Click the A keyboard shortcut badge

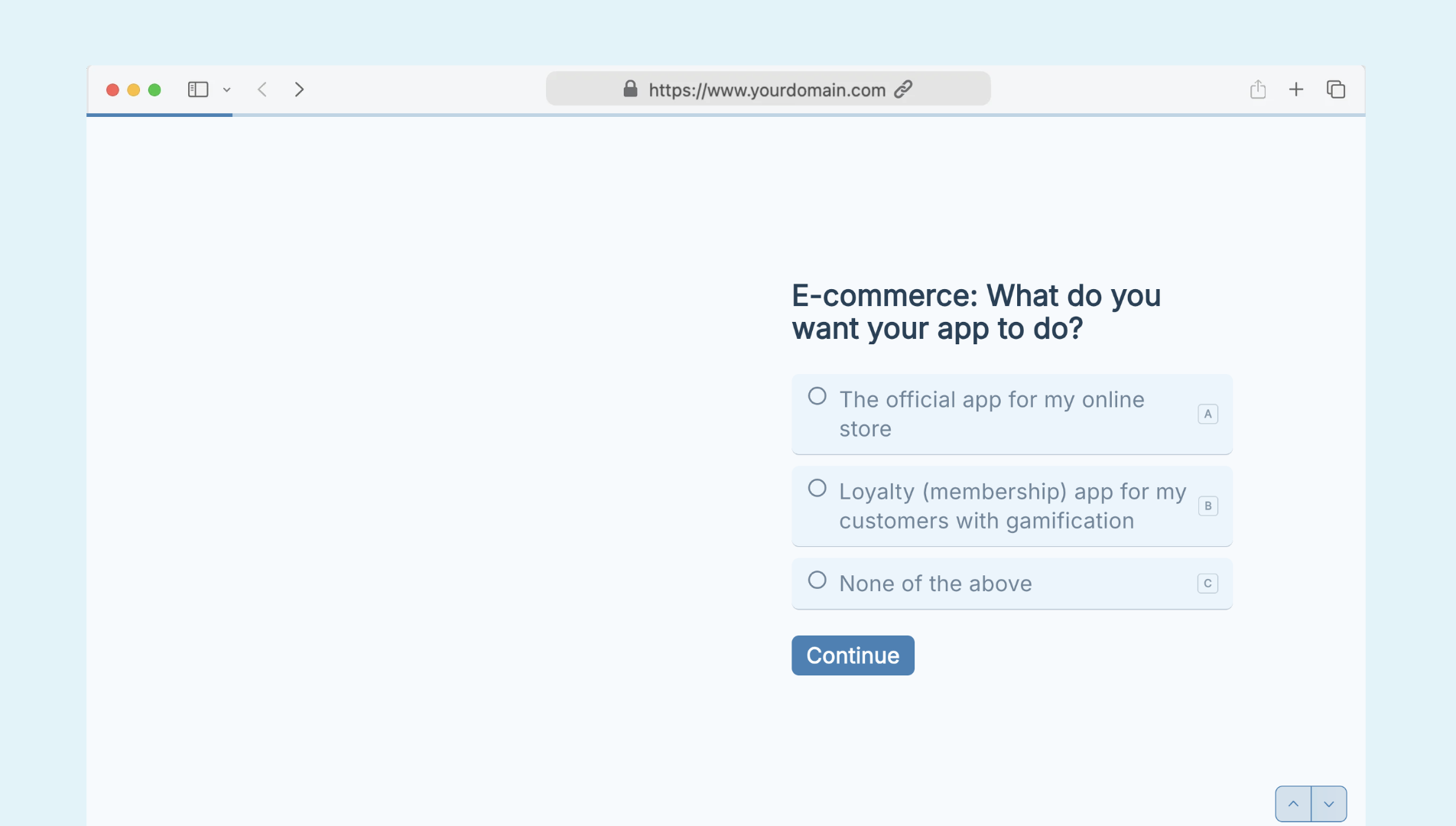point(1207,414)
